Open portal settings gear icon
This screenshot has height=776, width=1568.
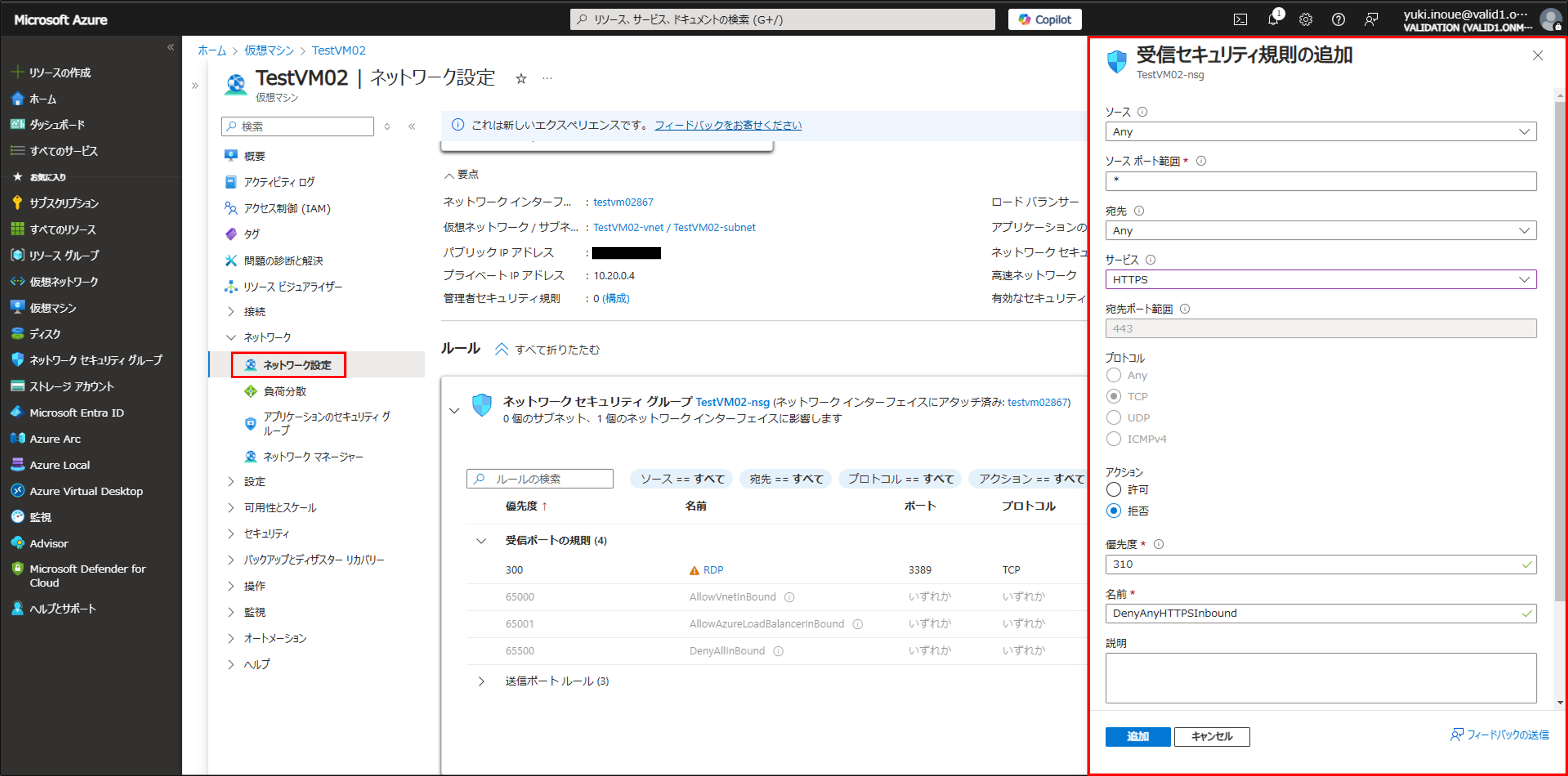[1305, 20]
